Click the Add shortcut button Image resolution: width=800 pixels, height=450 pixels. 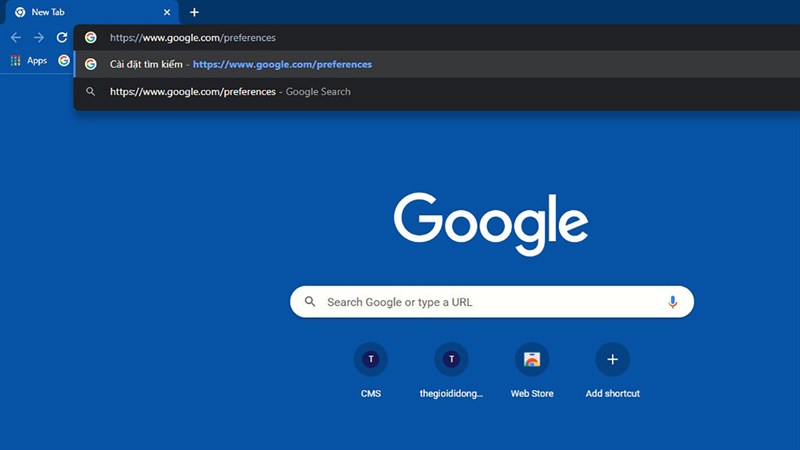612,370
